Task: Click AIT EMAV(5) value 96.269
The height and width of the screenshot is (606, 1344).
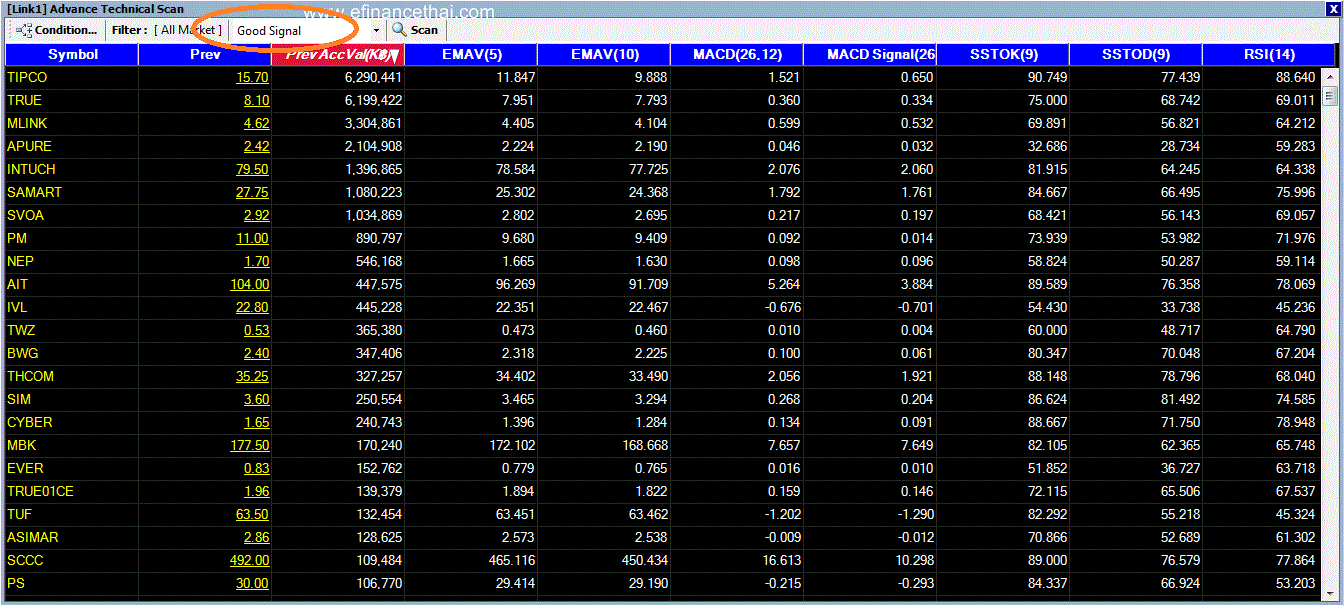Action: [x=515, y=284]
